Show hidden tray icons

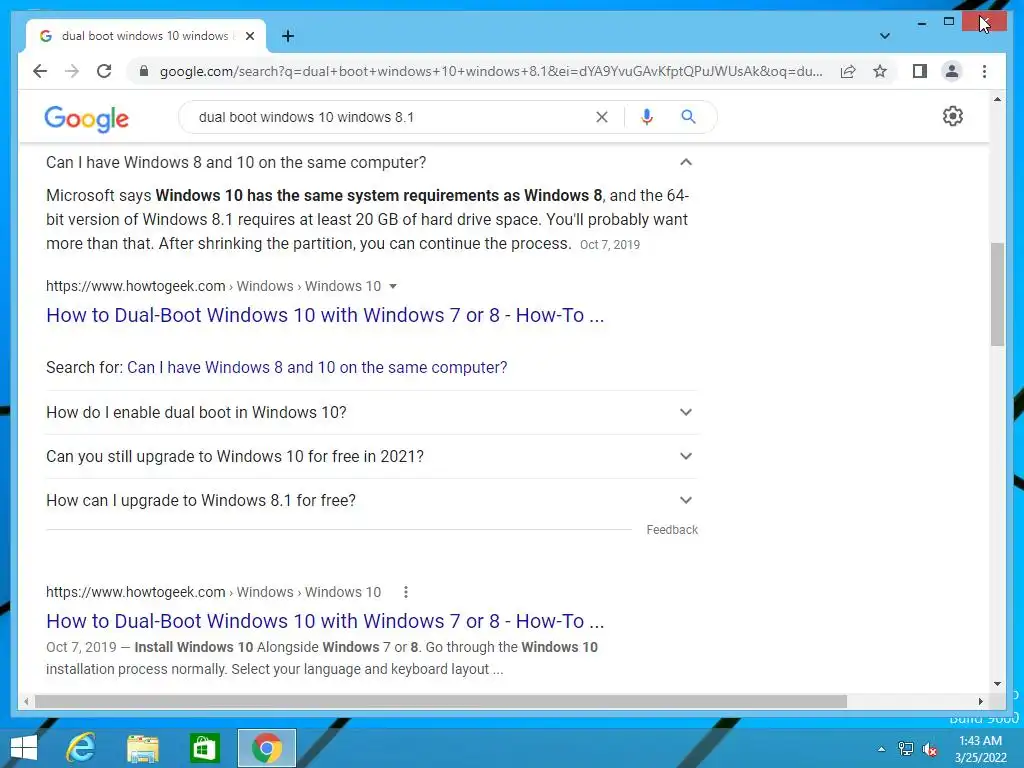881,749
